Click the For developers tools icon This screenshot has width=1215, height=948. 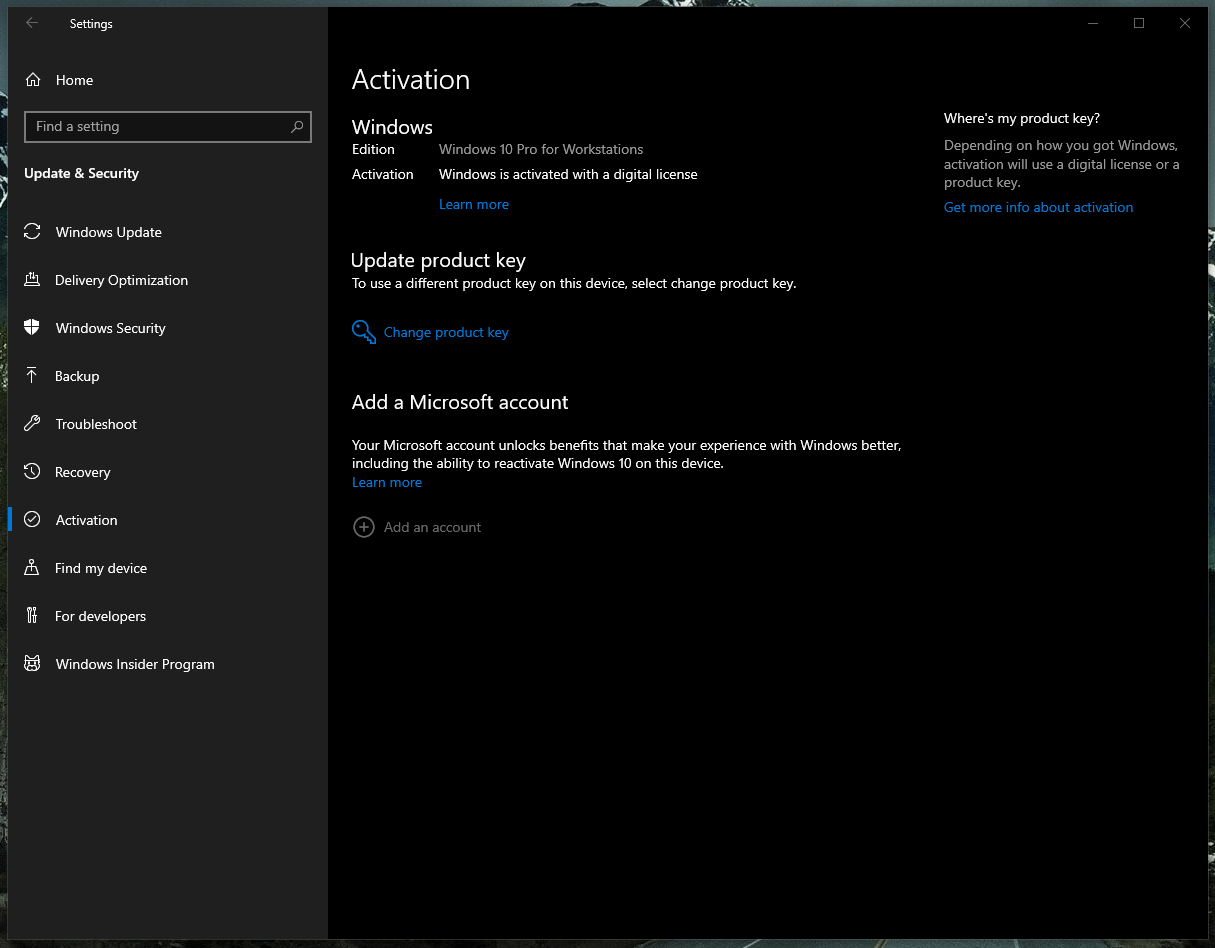click(x=33, y=616)
